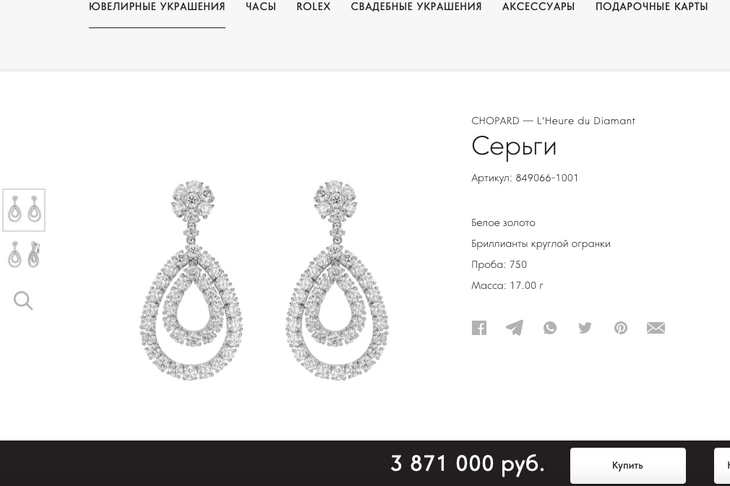Open Свадебные украшения category
Screen dimensions: 730x486
[x=416, y=7]
